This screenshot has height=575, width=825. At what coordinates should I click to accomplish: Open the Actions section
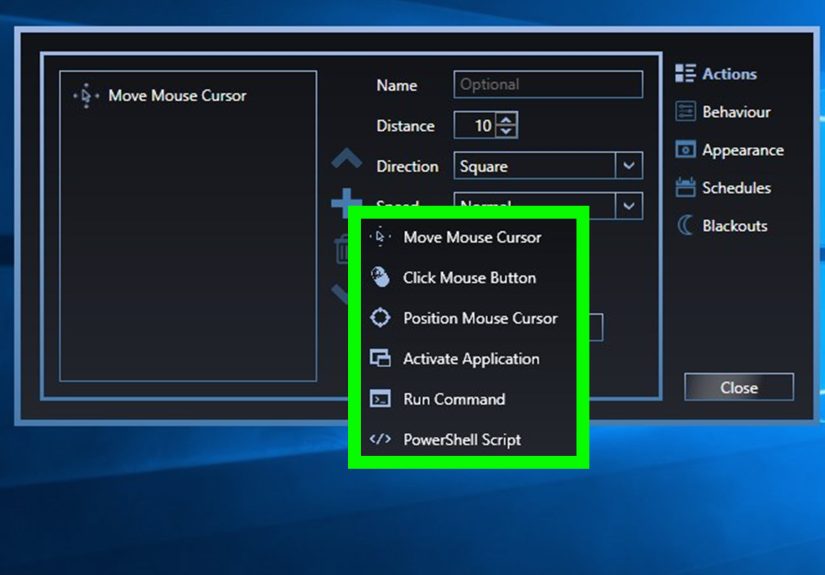click(x=728, y=74)
